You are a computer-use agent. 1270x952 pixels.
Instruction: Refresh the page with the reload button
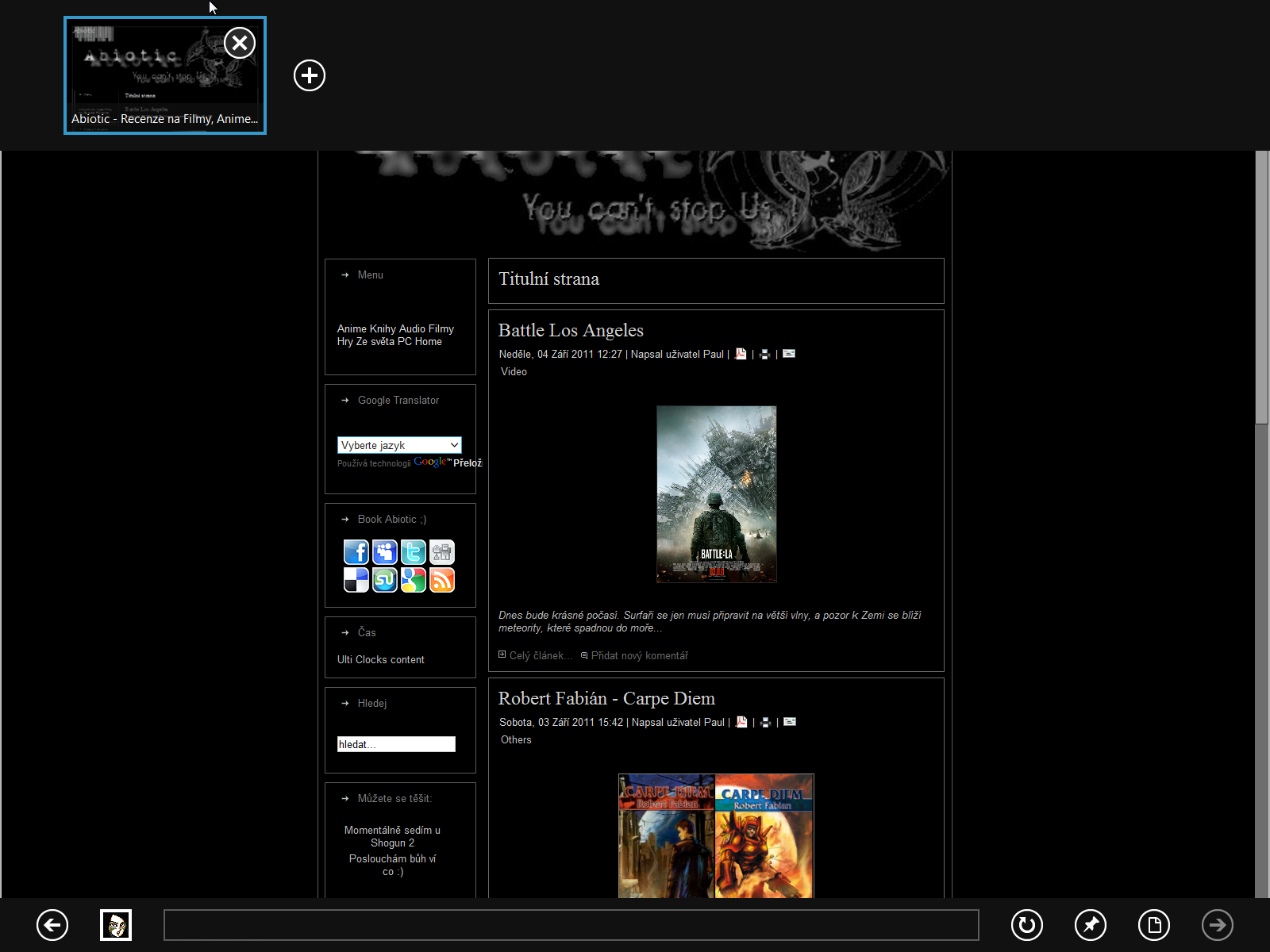(x=1027, y=925)
